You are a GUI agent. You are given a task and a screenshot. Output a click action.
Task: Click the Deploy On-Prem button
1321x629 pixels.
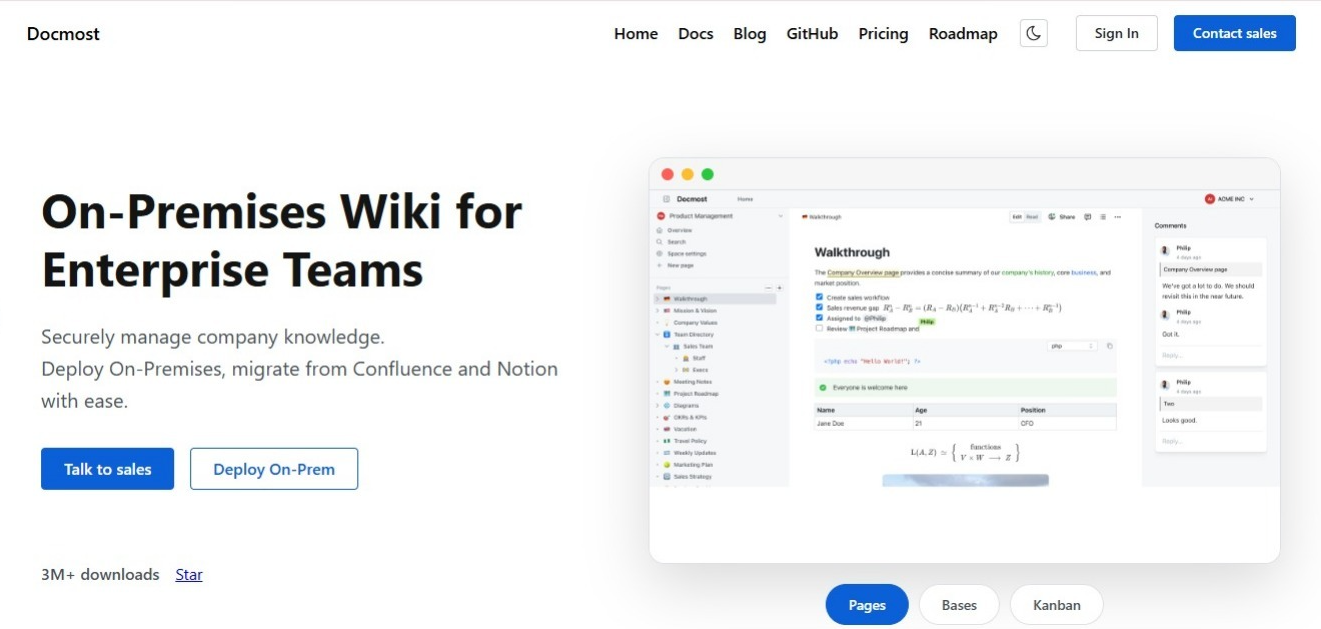pyautogui.click(x=274, y=469)
